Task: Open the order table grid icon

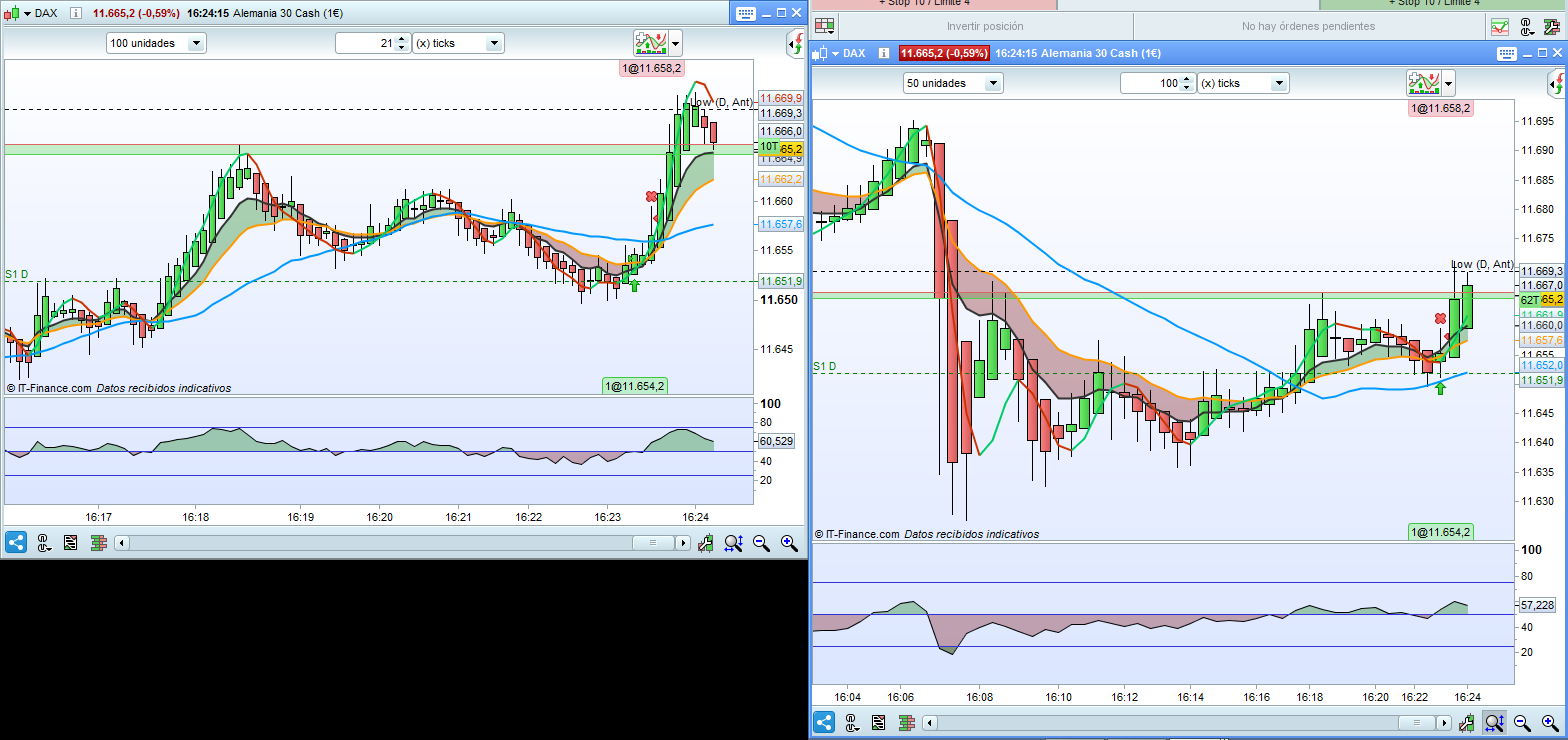Action: pyautogui.click(x=825, y=26)
